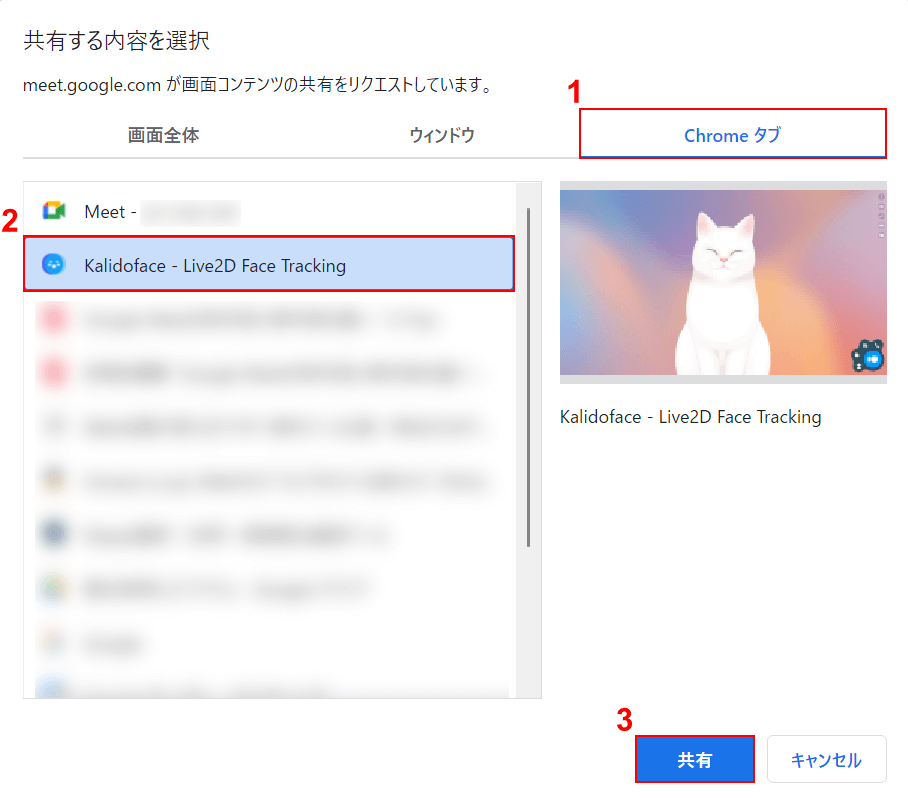Click the Kalidoface caption below the preview

690,417
